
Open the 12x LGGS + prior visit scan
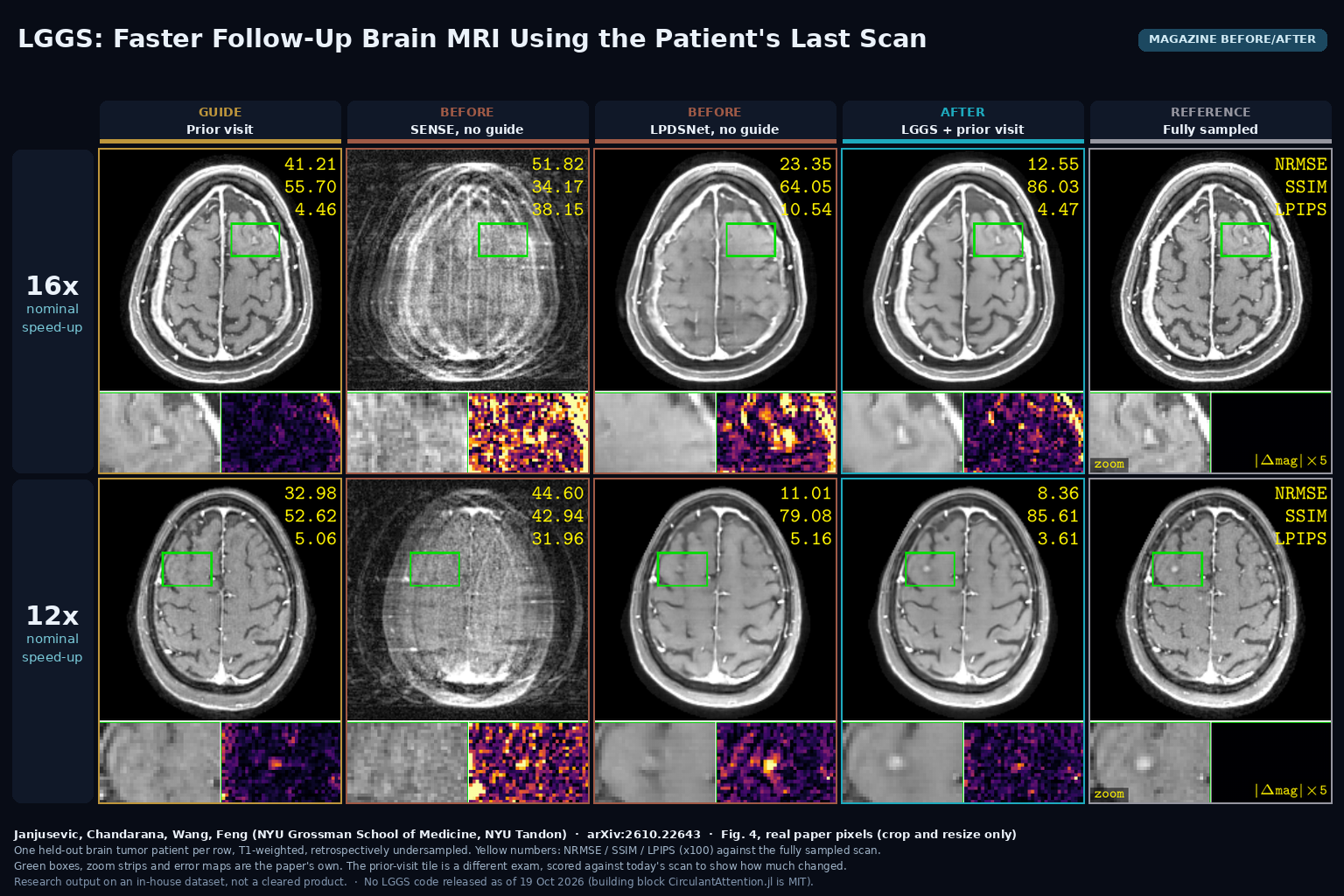(963, 600)
